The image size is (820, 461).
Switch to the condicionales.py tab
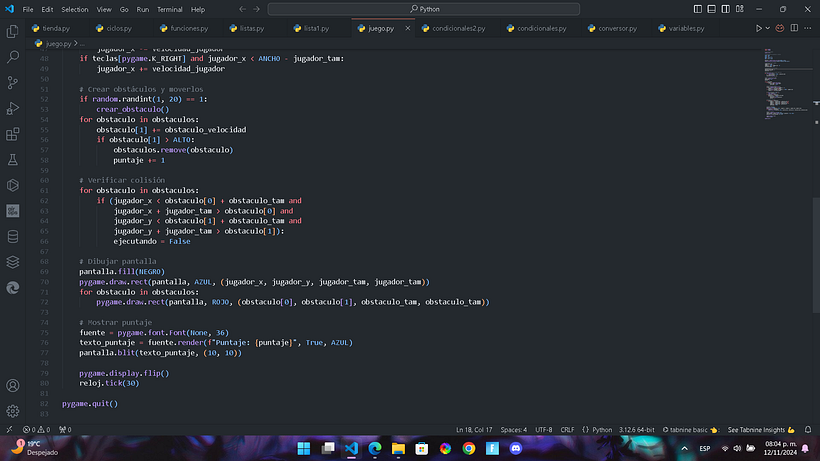point(542,28)
